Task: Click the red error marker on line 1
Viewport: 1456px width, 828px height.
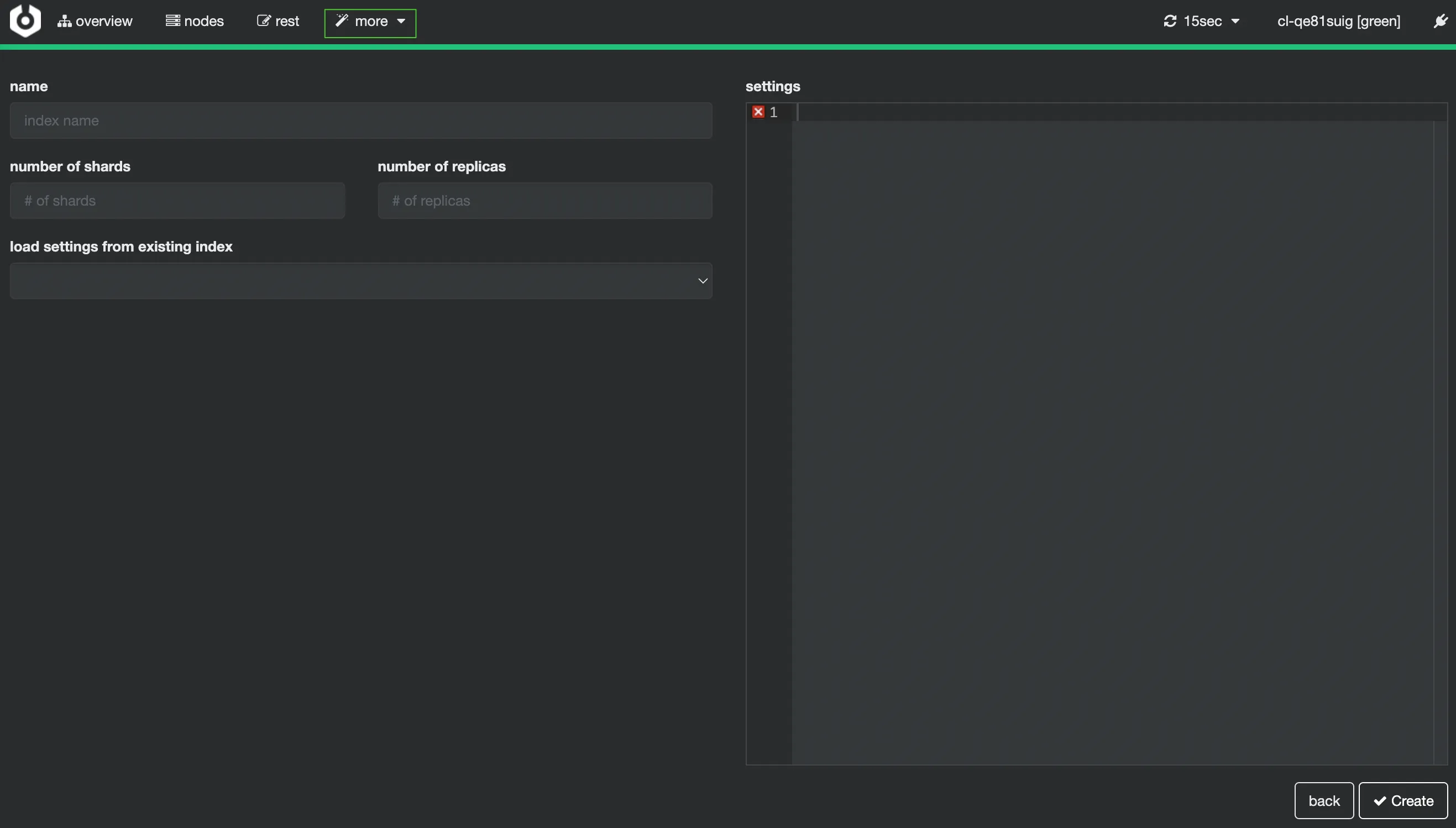Action: tap(758, 112)
